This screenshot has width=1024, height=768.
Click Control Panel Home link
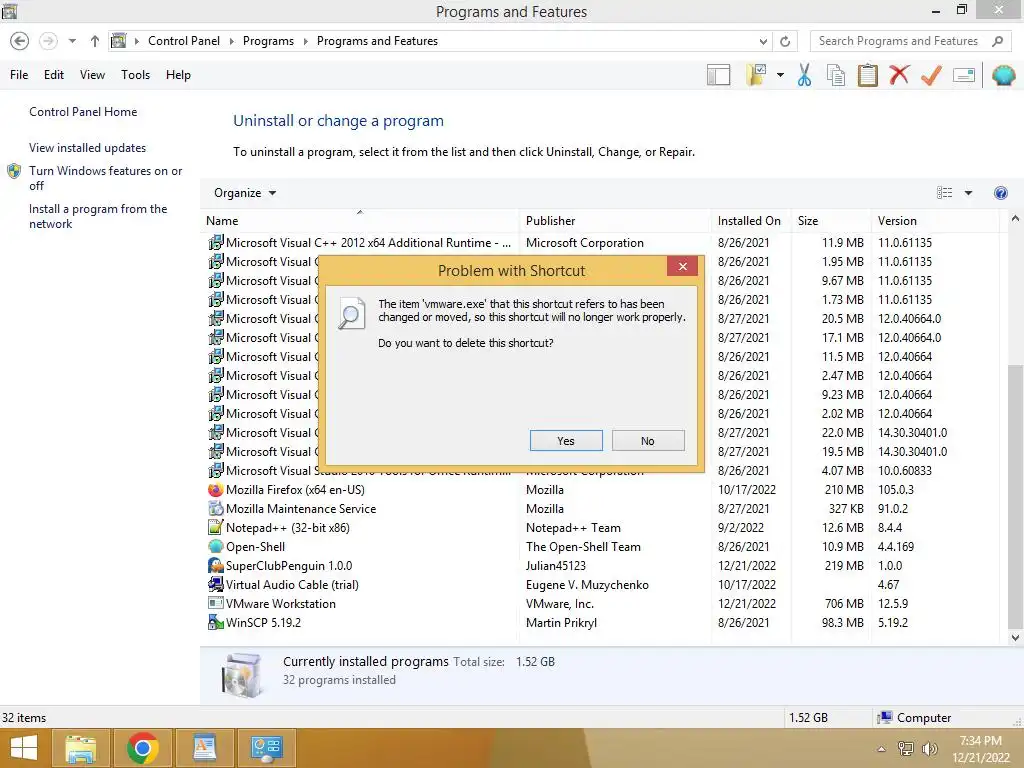tap(83, 112)
